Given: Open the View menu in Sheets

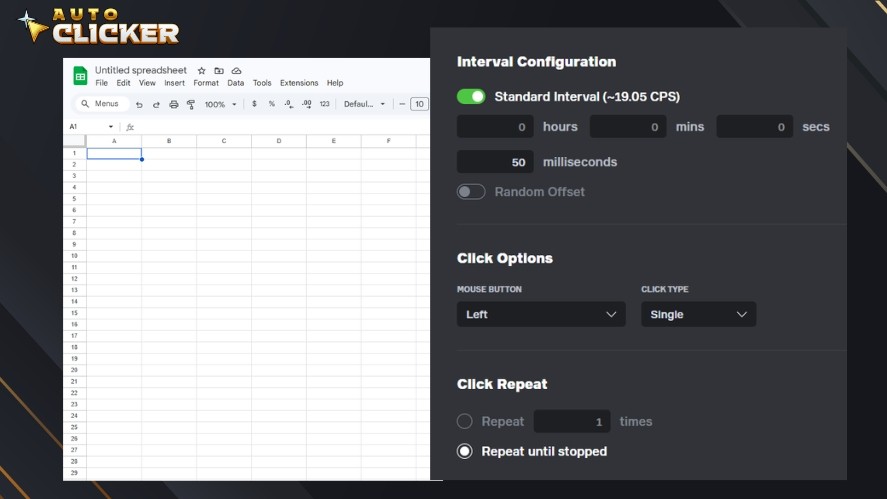Looking at the screenshot, I should 147,83.
